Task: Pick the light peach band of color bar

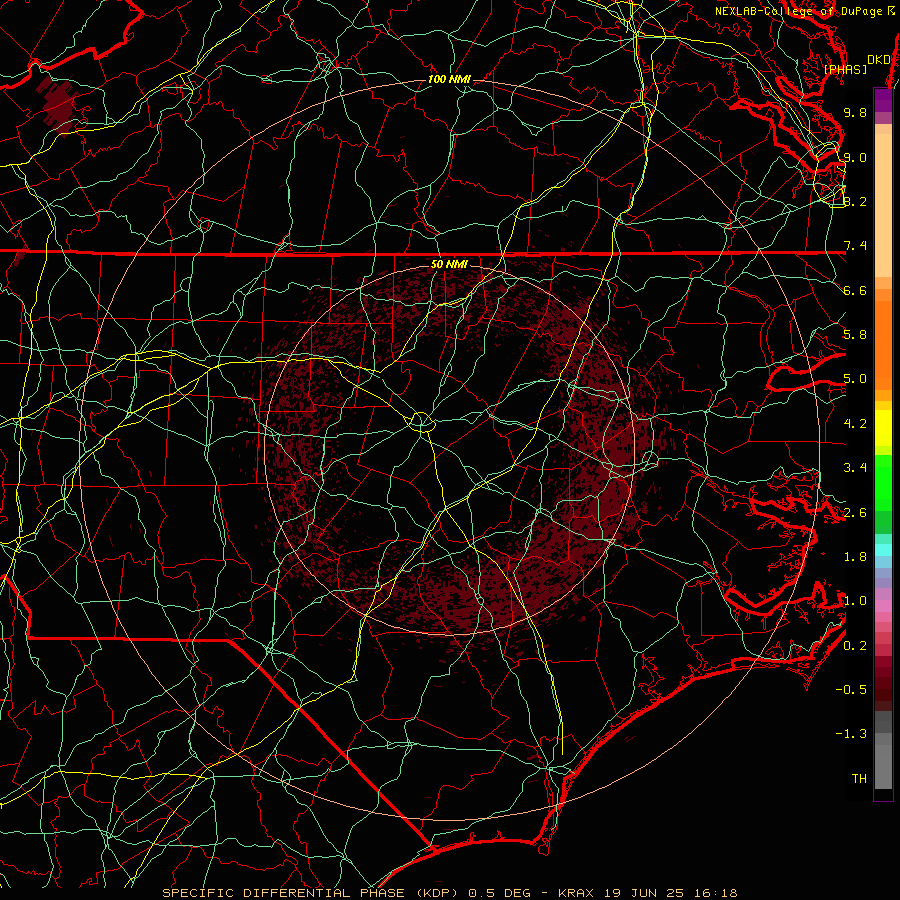Action: [883, 204]
